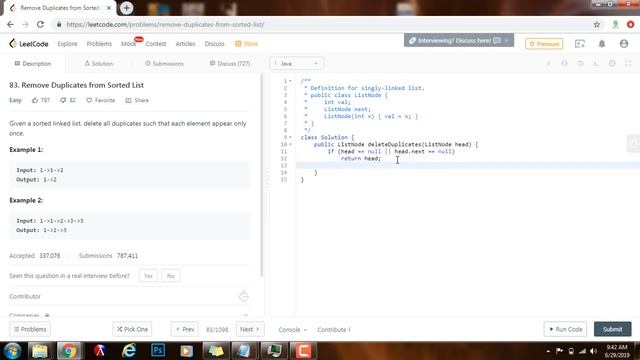Open the Contest nav item
This screenshot has height=360, width=640.
click(156, 44)
